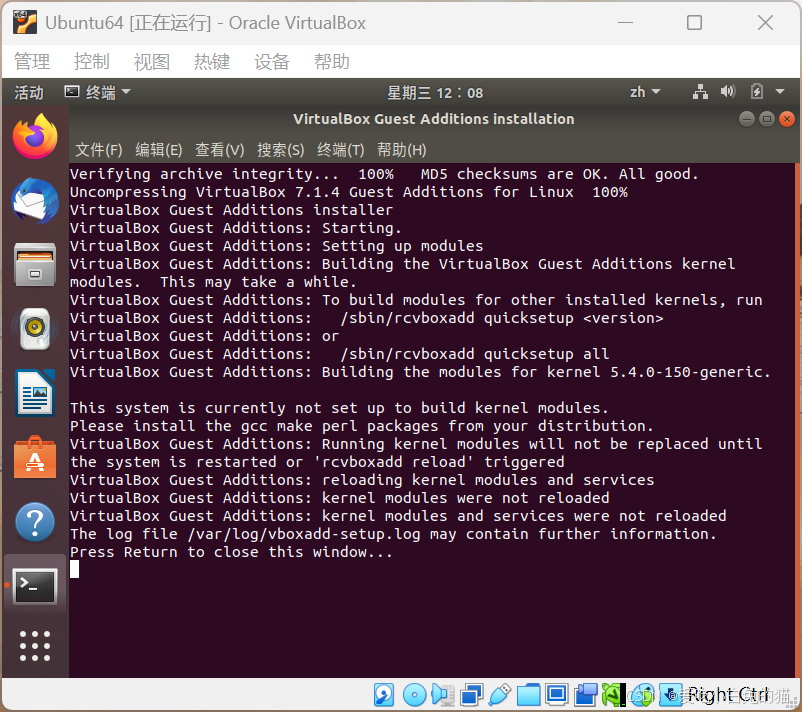Viewport: 802px width, 712px height.
Task: Open the clock showing 星期三 12:08
Action: [x=435, y=93]
